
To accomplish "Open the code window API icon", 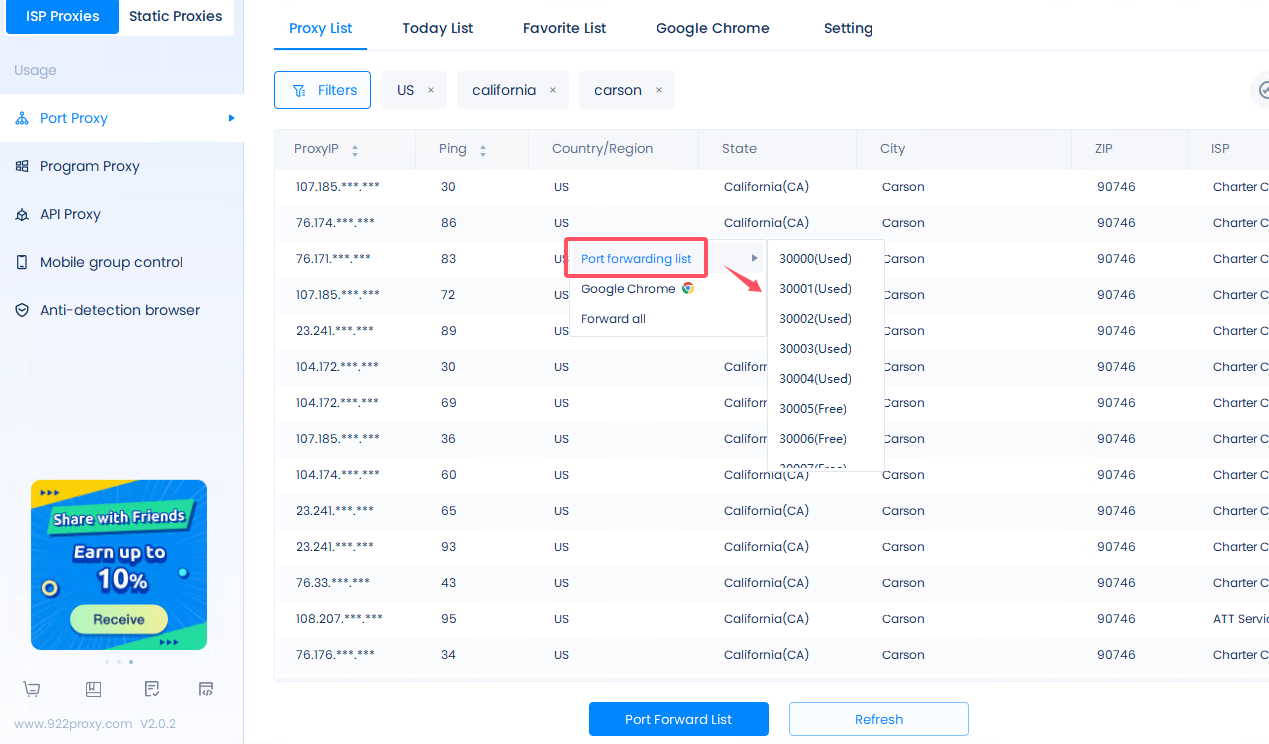I will coord(206,689).
